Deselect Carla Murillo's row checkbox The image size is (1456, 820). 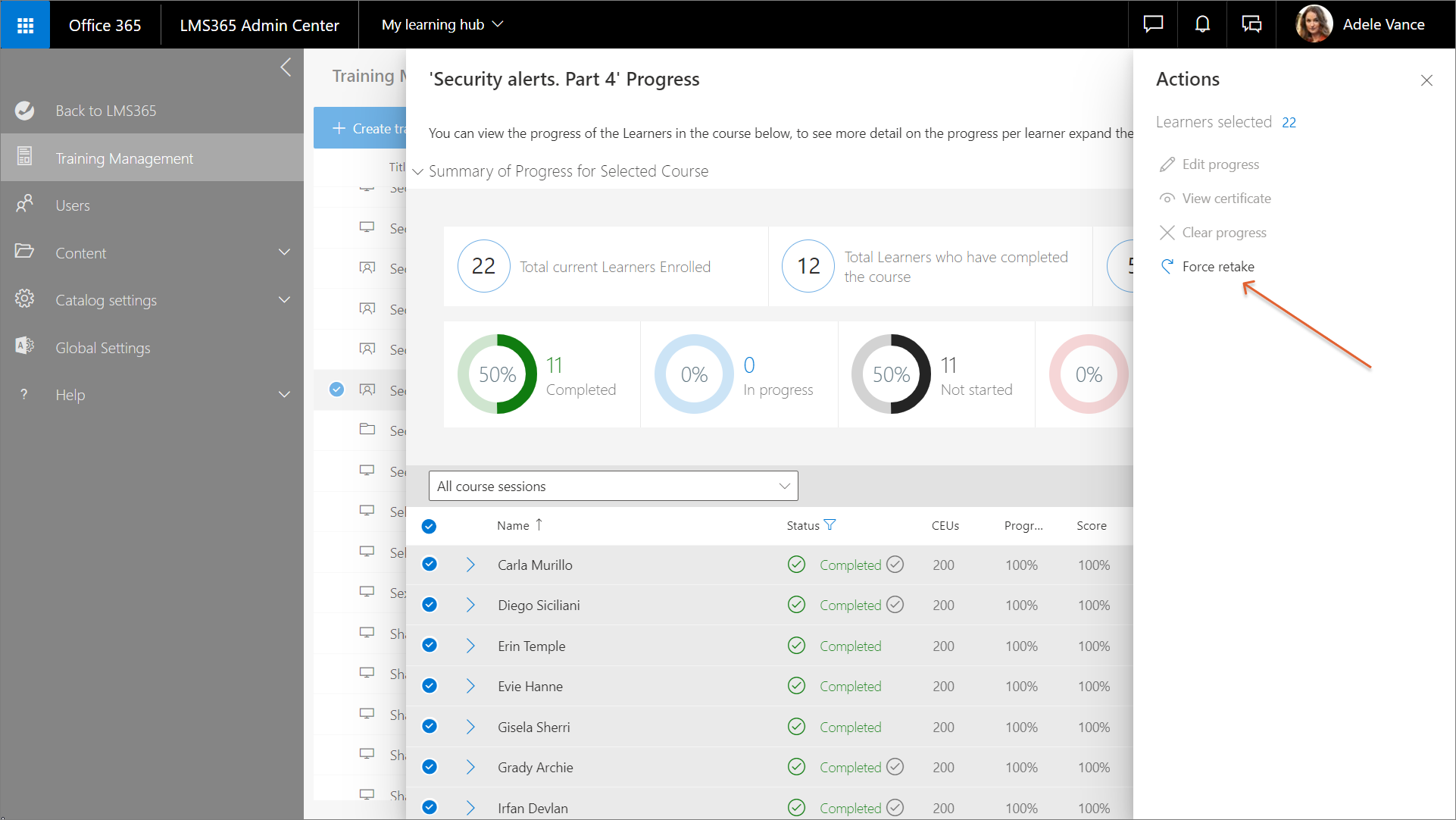(x=430, y=565)
